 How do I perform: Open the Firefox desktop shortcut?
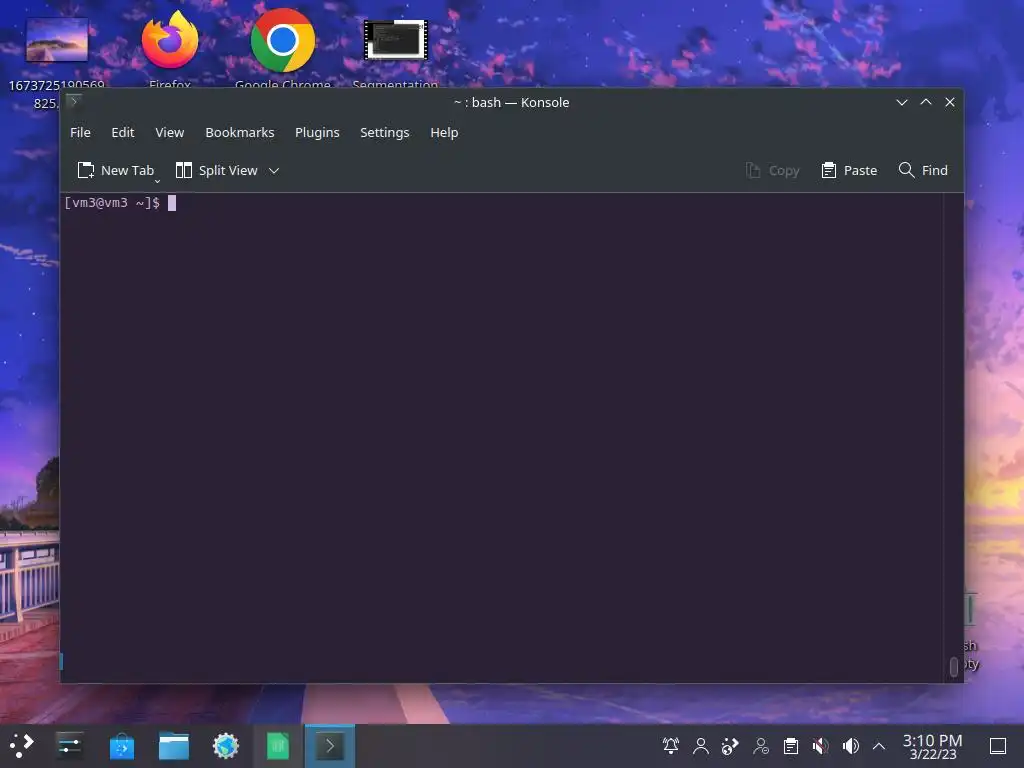(170, 49)
